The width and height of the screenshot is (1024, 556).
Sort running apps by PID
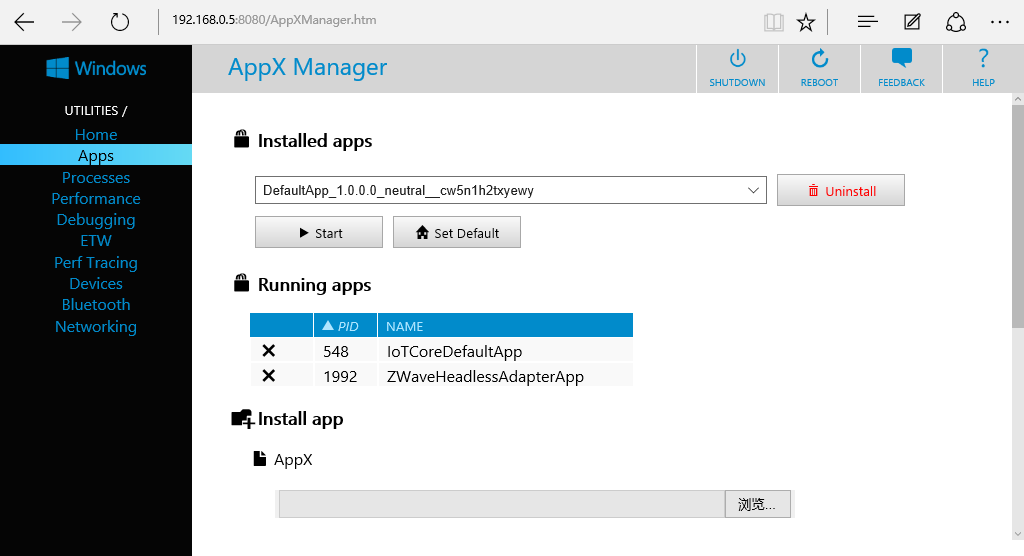tap(345, 325)
